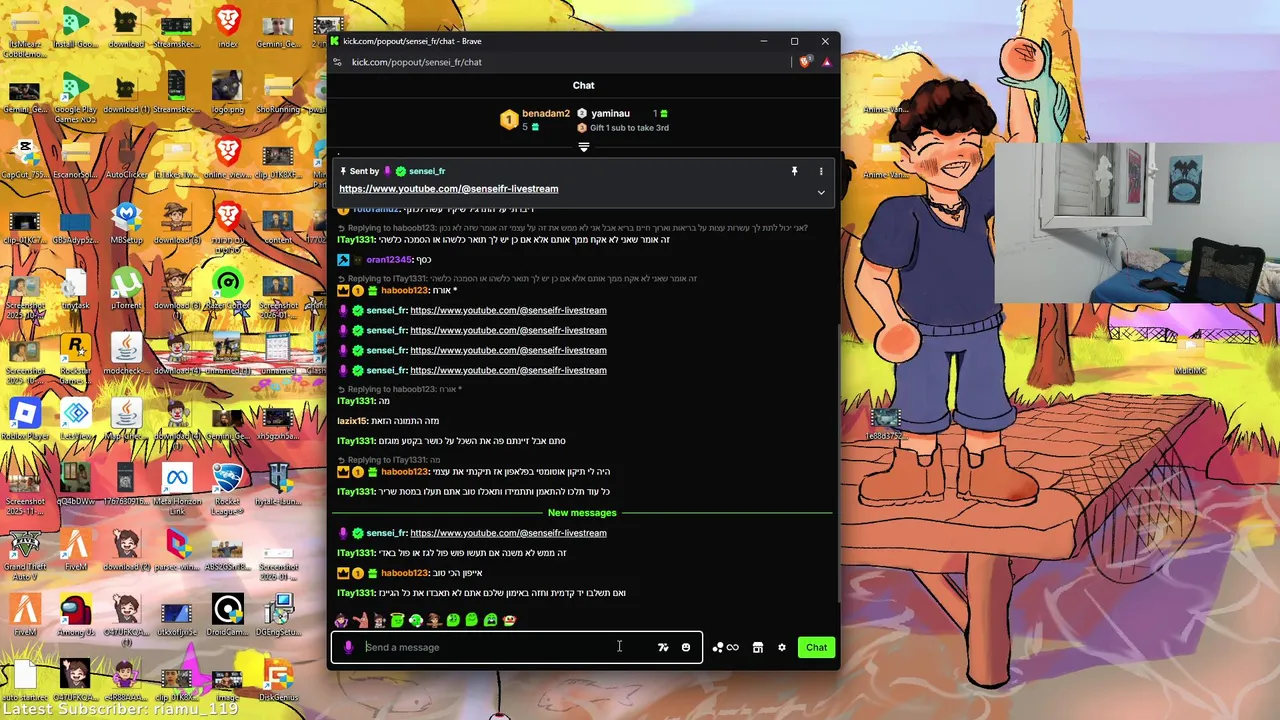The width and height of the screenshot is (1280, 720).
Task: Open pinned message more options menu
Action: click(x=821, y=171)
